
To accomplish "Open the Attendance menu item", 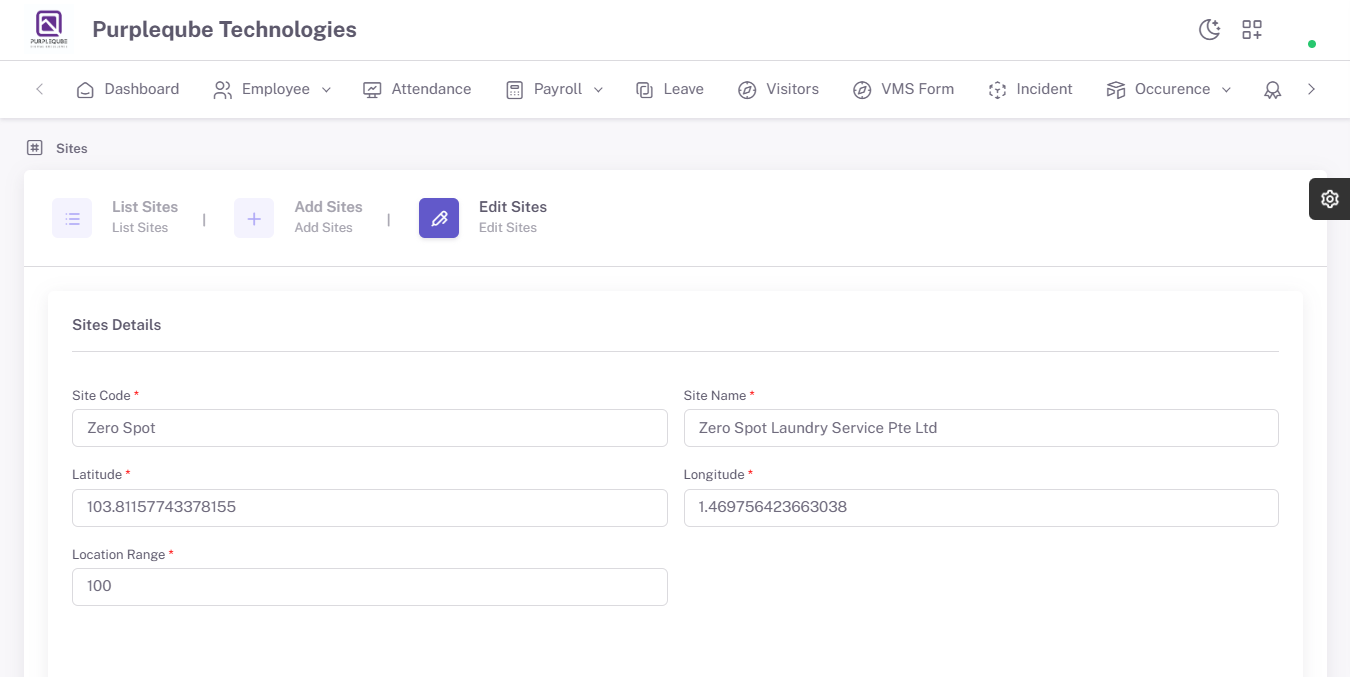I will (x=417, y=89).
